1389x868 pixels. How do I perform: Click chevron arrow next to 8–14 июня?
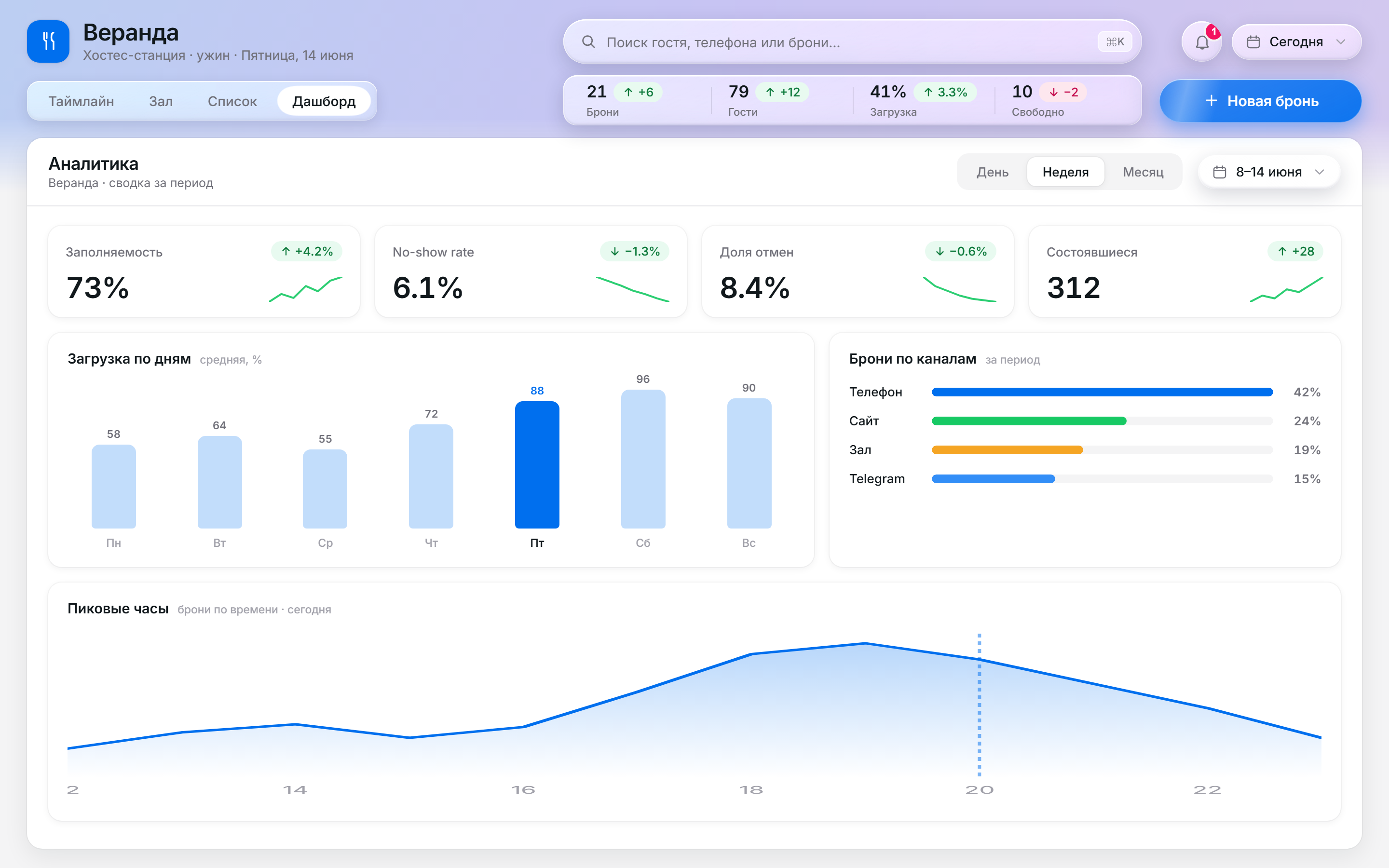1320,172
